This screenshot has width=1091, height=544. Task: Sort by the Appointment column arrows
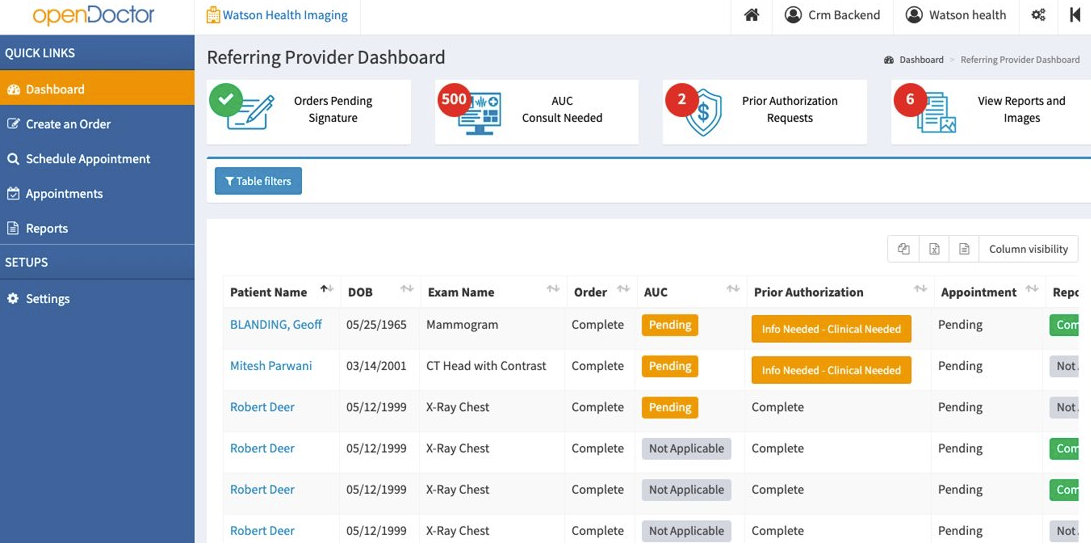pyautogui.click(x=1032, y=289)
